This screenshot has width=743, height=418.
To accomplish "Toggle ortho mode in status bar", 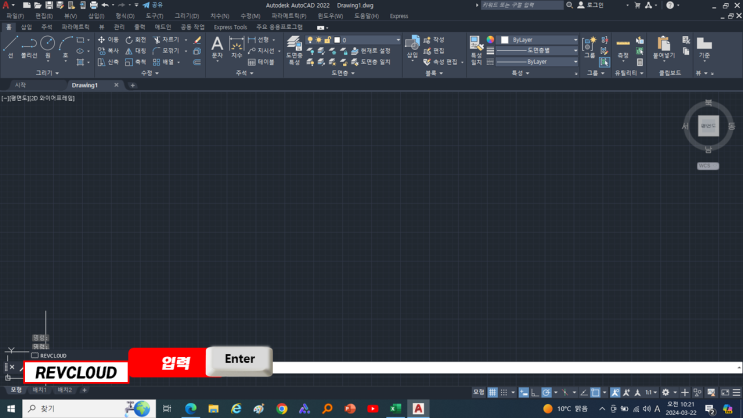I will [x=534, y=393].
